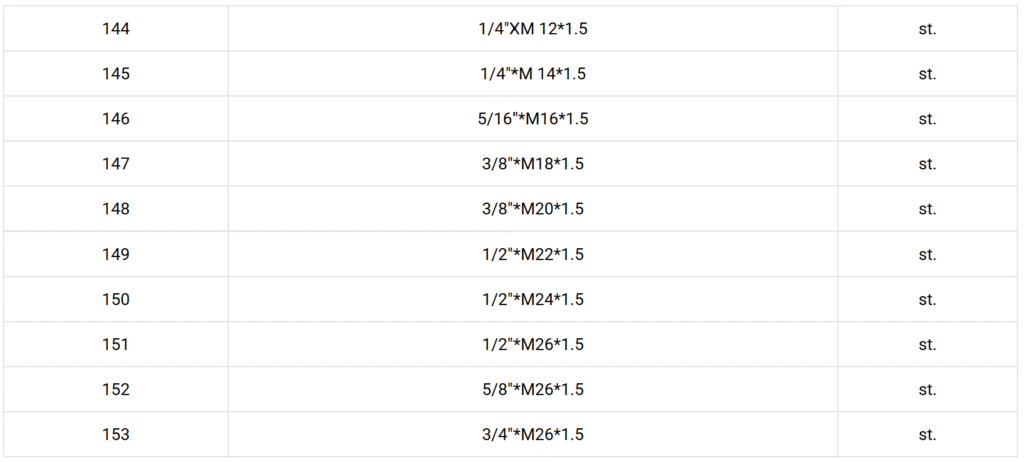Click row number 145
Image resolution: width=1024 pixels, height=462 pixels.
tap(116, 74)
